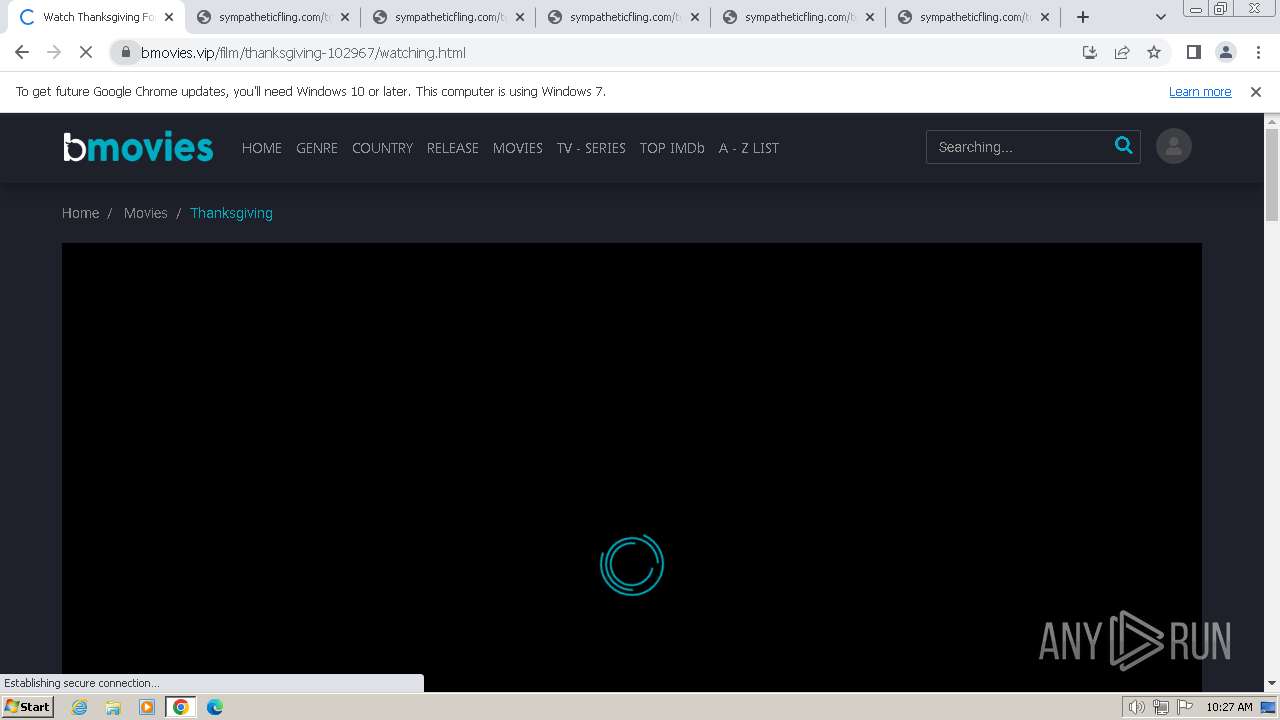Viewport: 1280px width, 720px height.
Task: Follow the Learn more link
Action: (1200, 92)
